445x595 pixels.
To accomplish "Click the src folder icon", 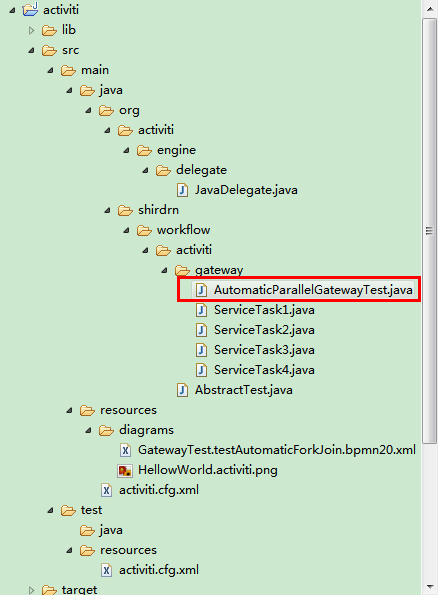I will pos(49,50).
